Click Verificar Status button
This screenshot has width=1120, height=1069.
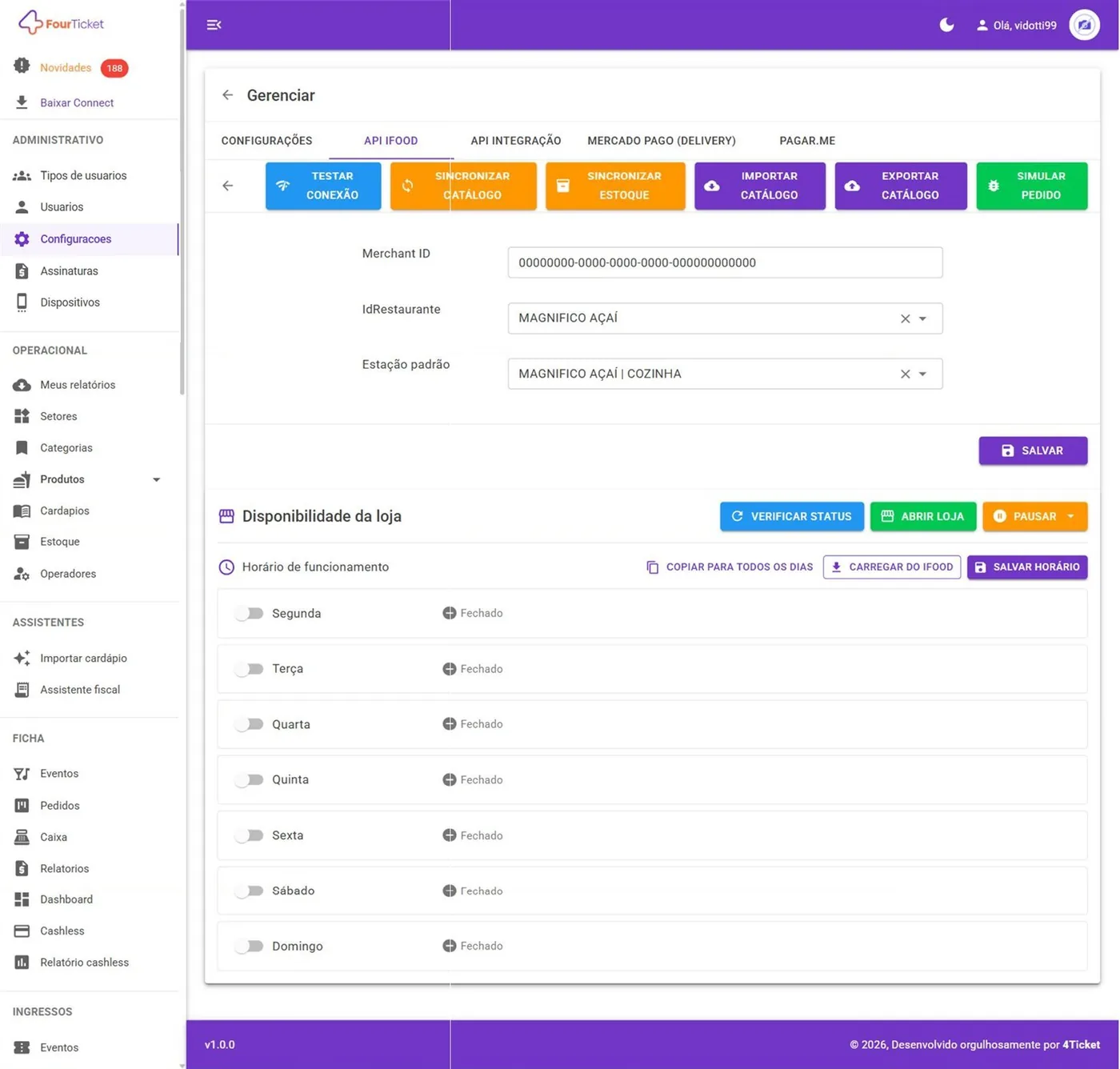792,517
